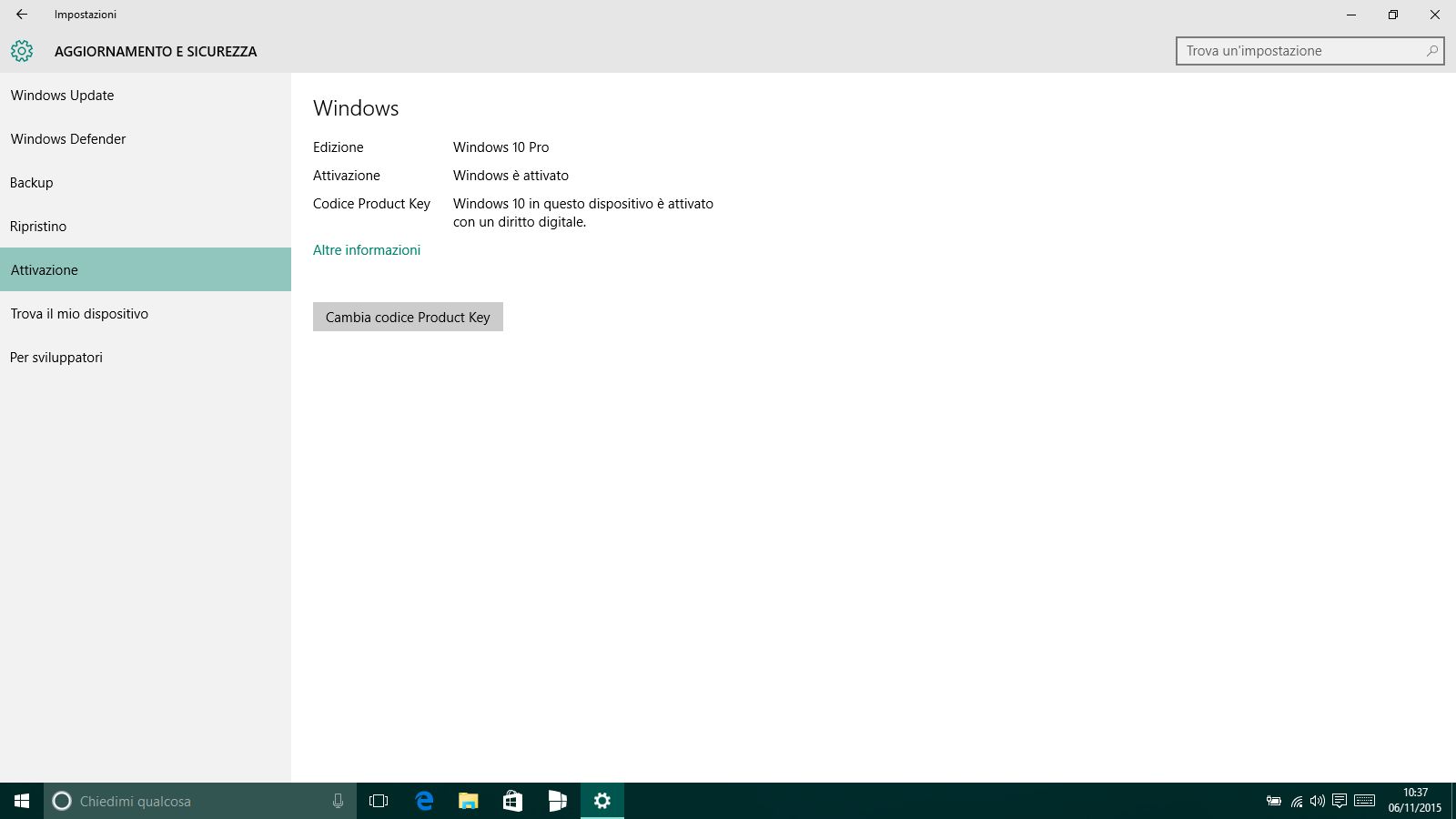Image resolution: width=1456 pixels, height=819 pixels.
Task: Open the Ripristino section
Action: pos(146,227)
